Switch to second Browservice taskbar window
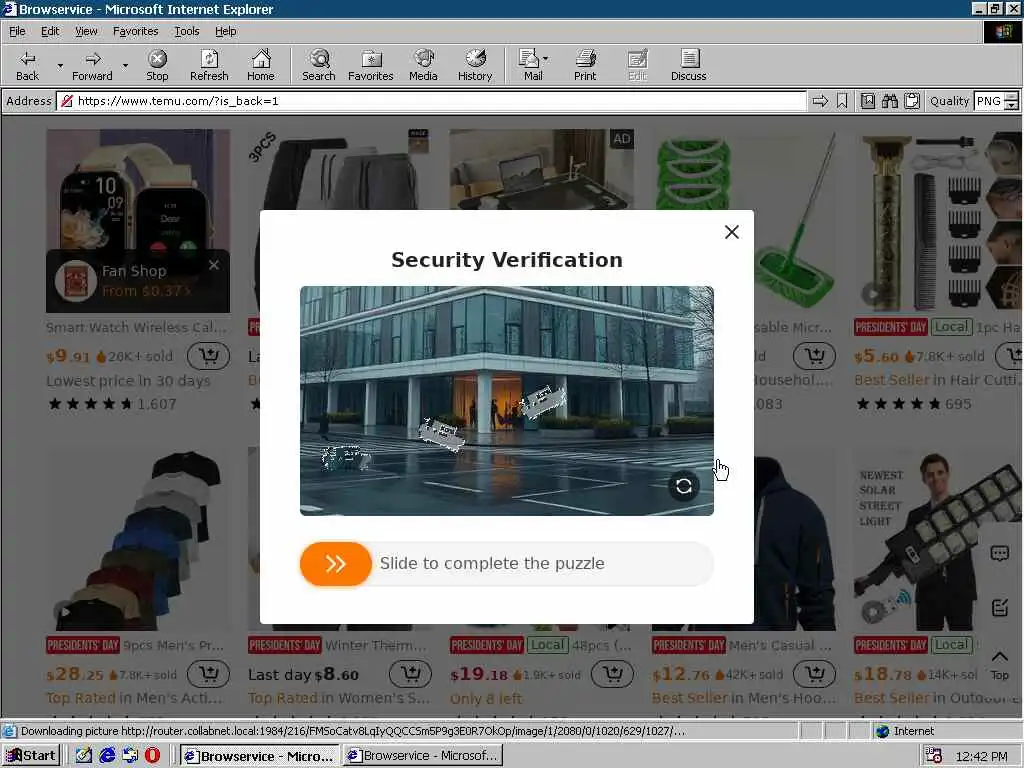1024x768 pixels. 423,756
